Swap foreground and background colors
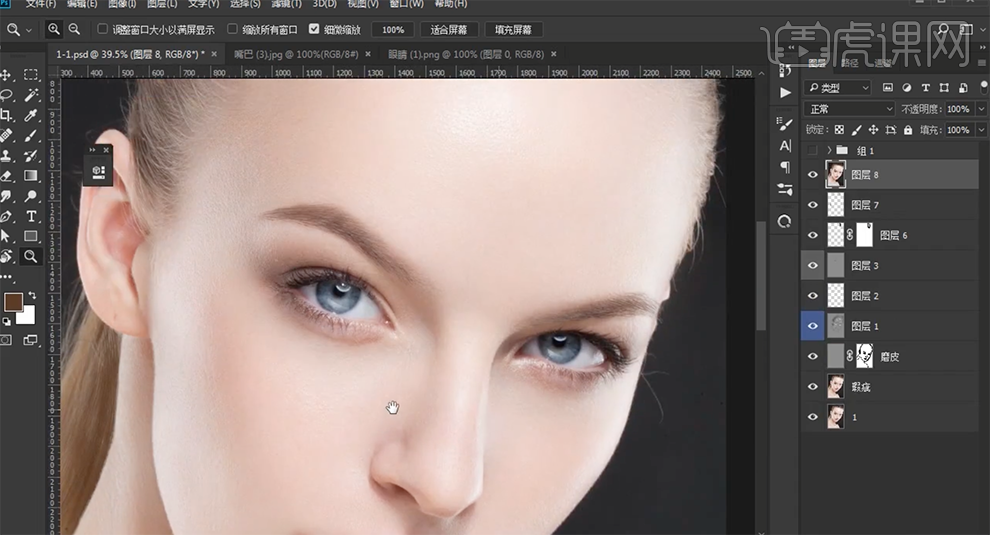Screen dimensions: 990x535 32,296
